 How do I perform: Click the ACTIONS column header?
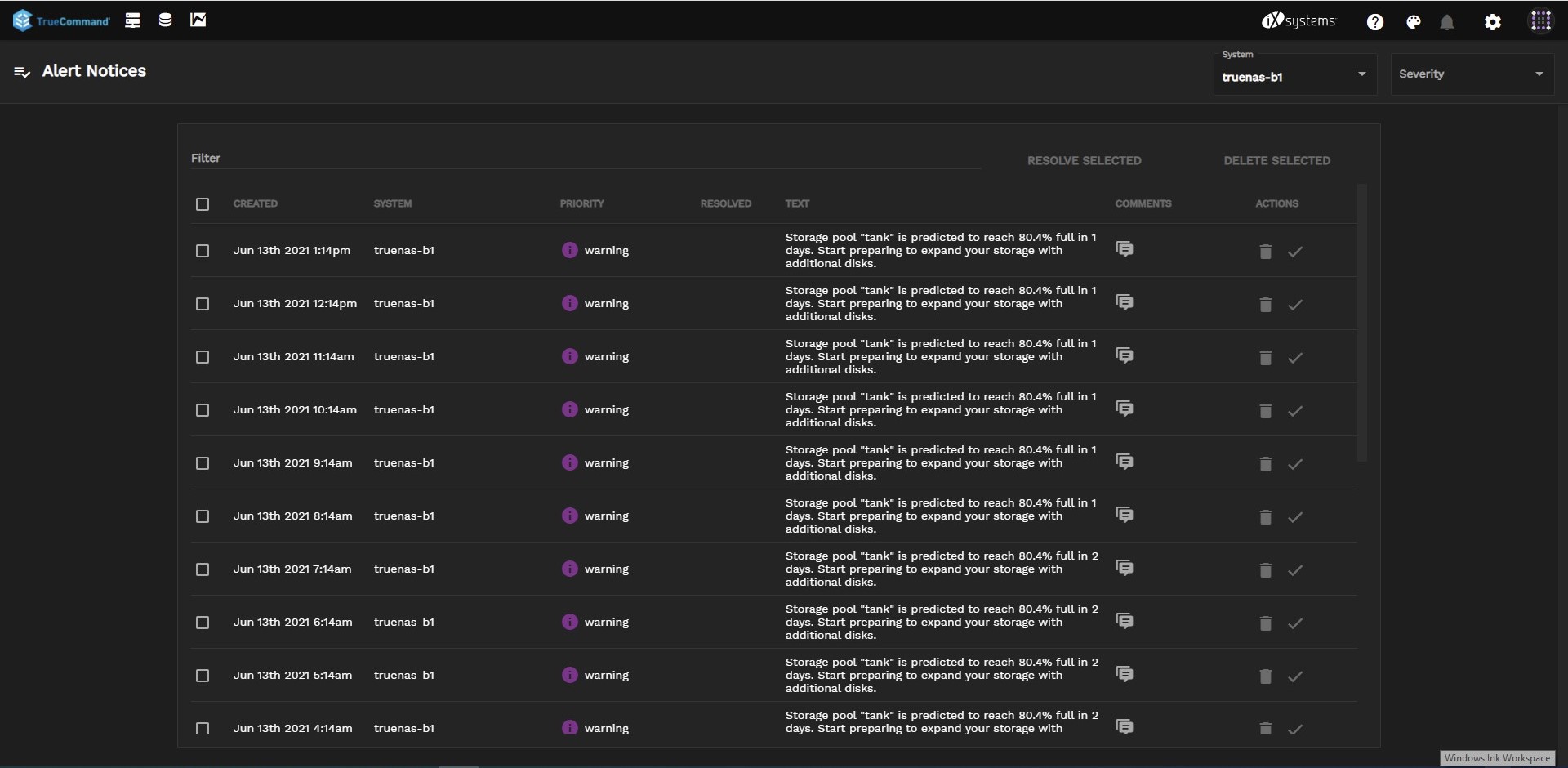pyautogui.click(x=1277, y=203)
